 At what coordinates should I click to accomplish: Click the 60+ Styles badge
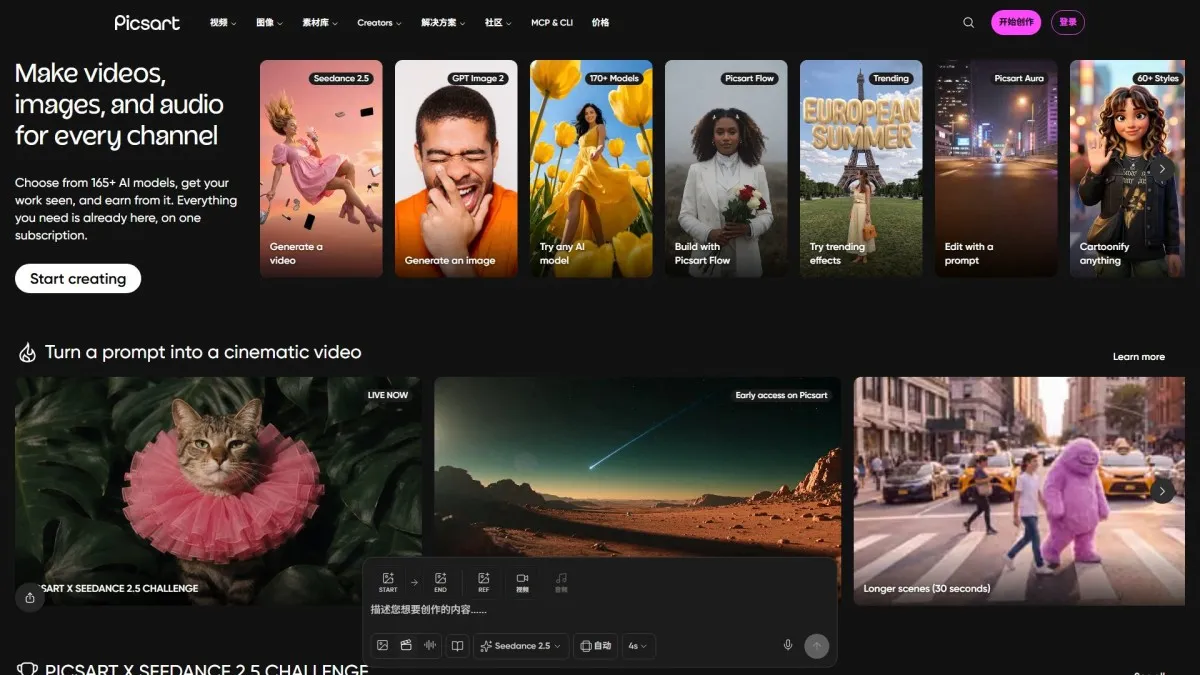click(x=1157, y=78)
